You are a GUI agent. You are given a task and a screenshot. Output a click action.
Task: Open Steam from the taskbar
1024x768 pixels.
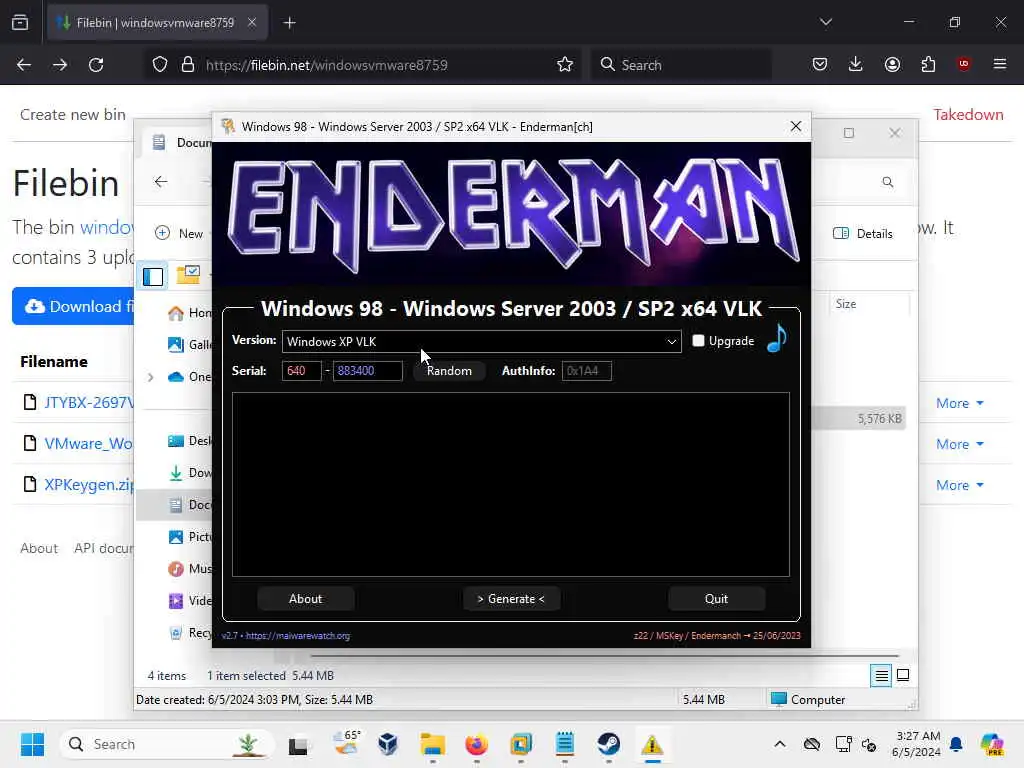tap(608, 744)
